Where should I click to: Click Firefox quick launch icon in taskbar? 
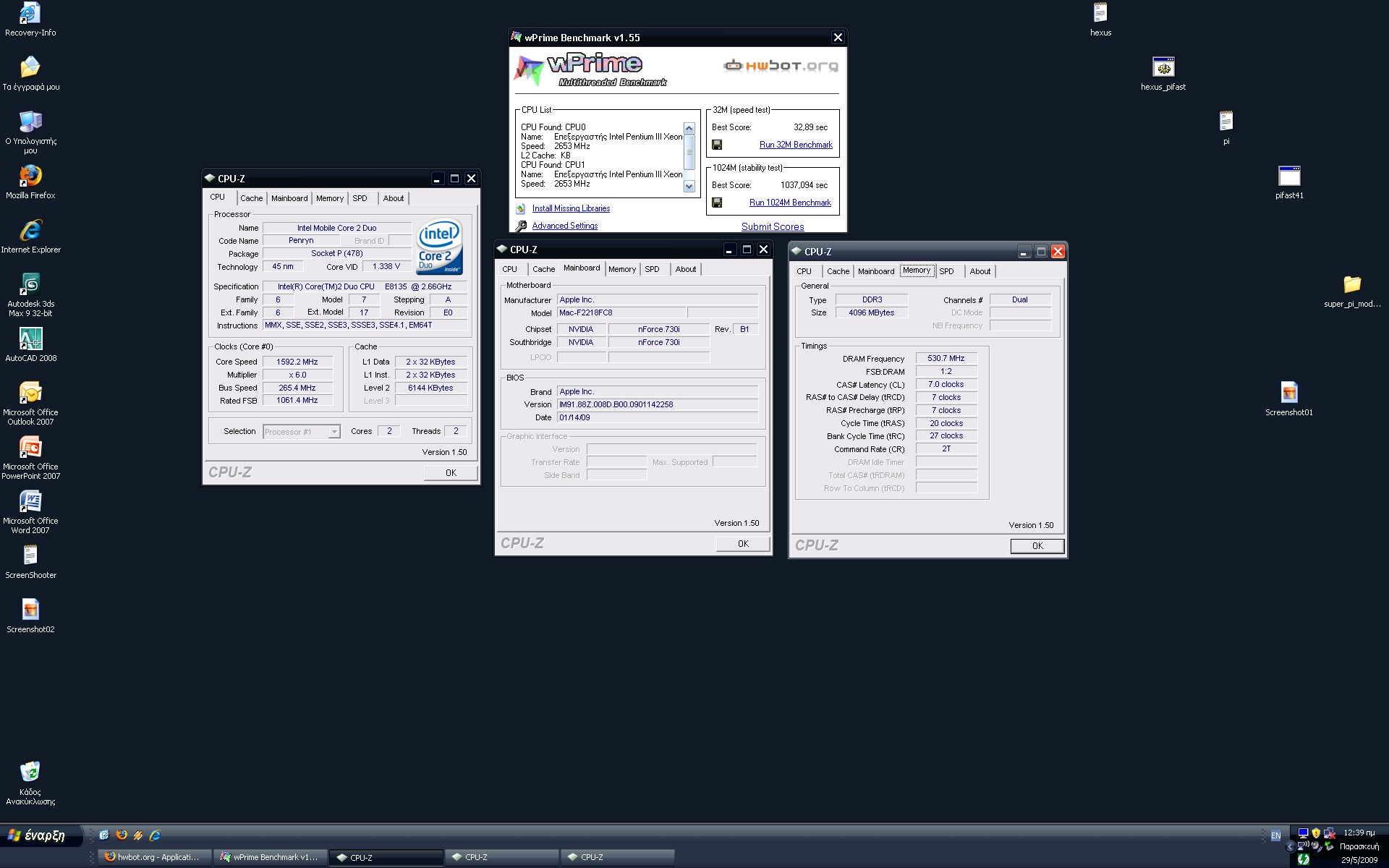(x=121, y=835)
